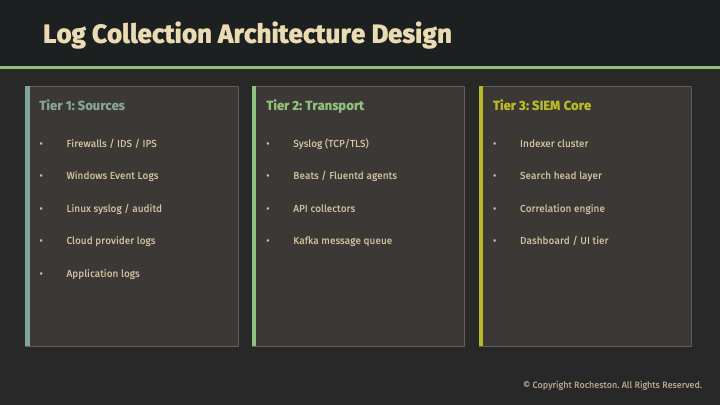The width and height of the screenshot is (720, 405).
Task: Select the Dashboard / UI tier entry
Action: pyautogui.click(x=564, y=241)
